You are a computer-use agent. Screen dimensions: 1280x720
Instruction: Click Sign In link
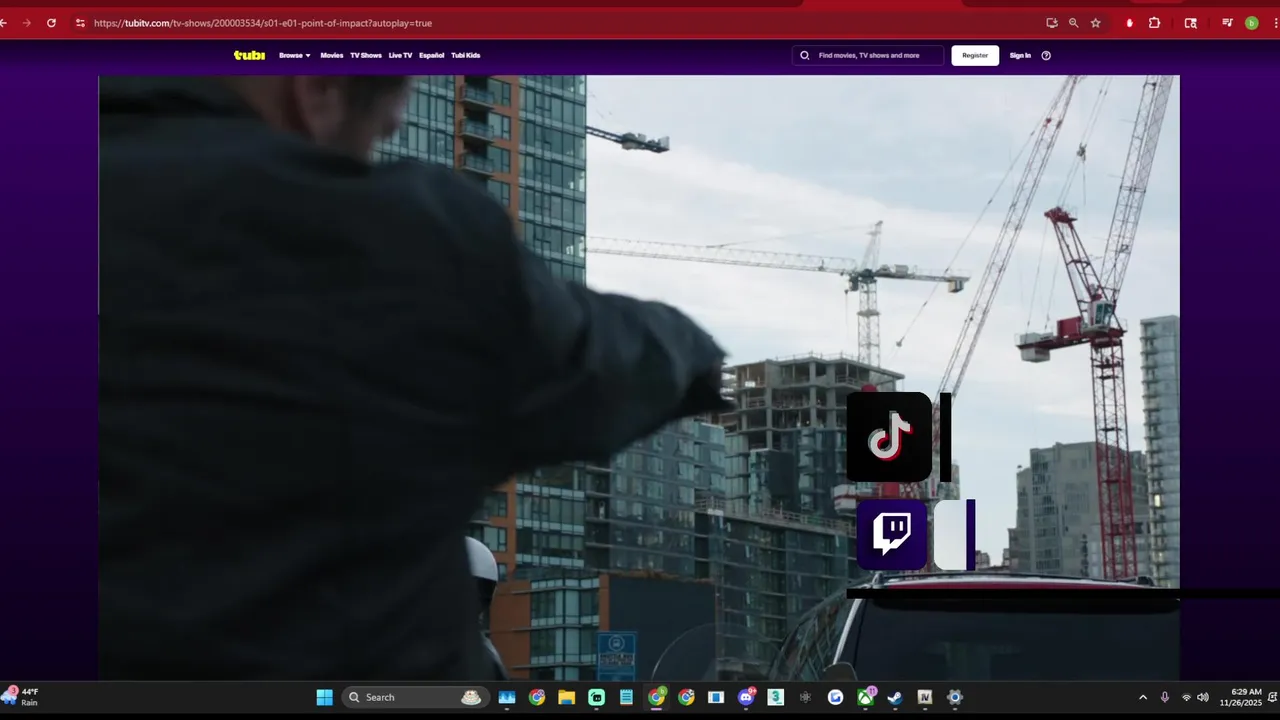click(1020, 55)
